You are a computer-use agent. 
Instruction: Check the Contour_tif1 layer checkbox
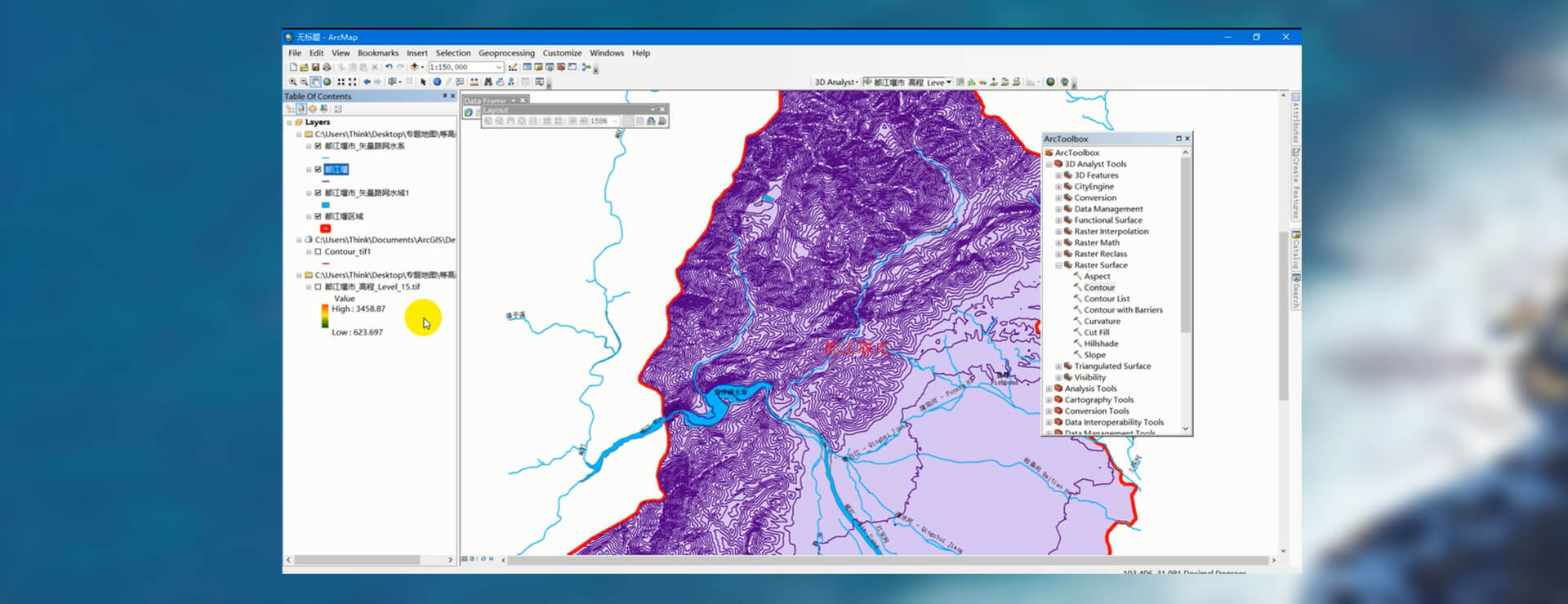(x=318, y=252)
